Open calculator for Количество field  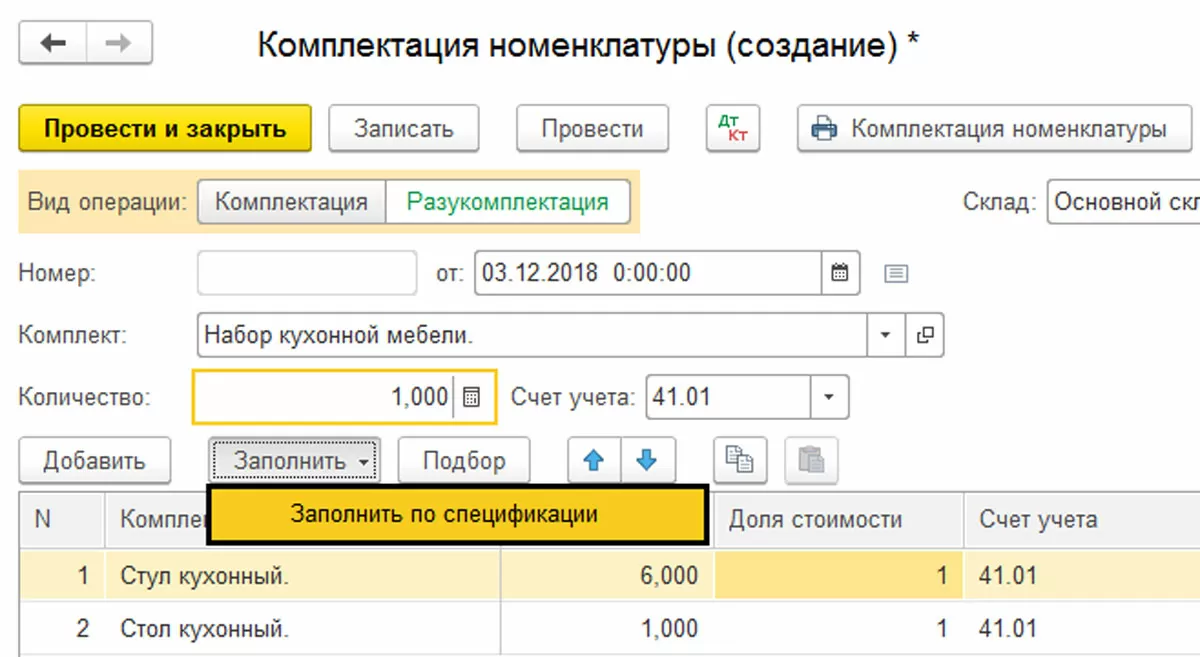click(473, 397)
